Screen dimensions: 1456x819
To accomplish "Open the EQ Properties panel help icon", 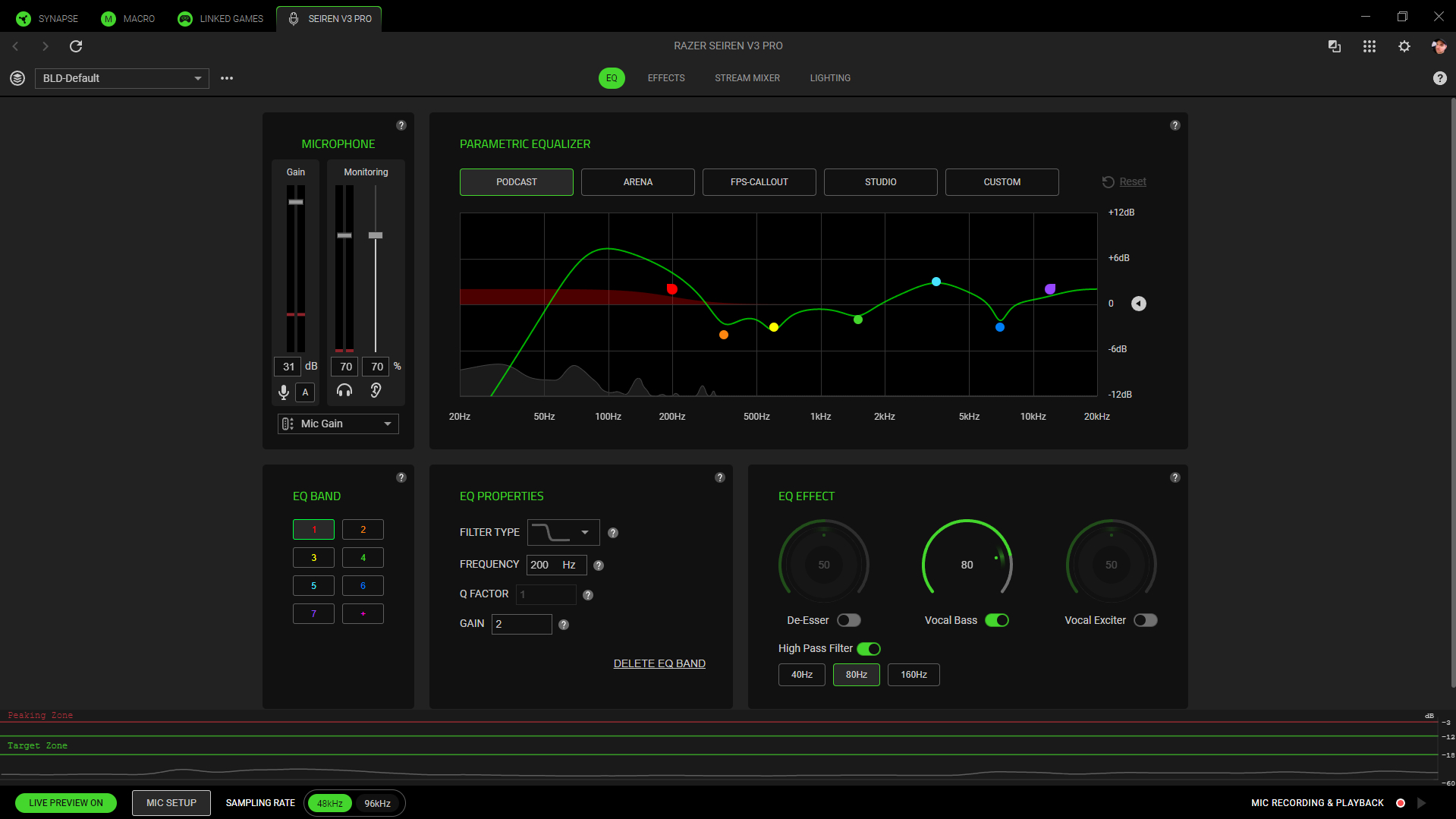I will (720, 477).
